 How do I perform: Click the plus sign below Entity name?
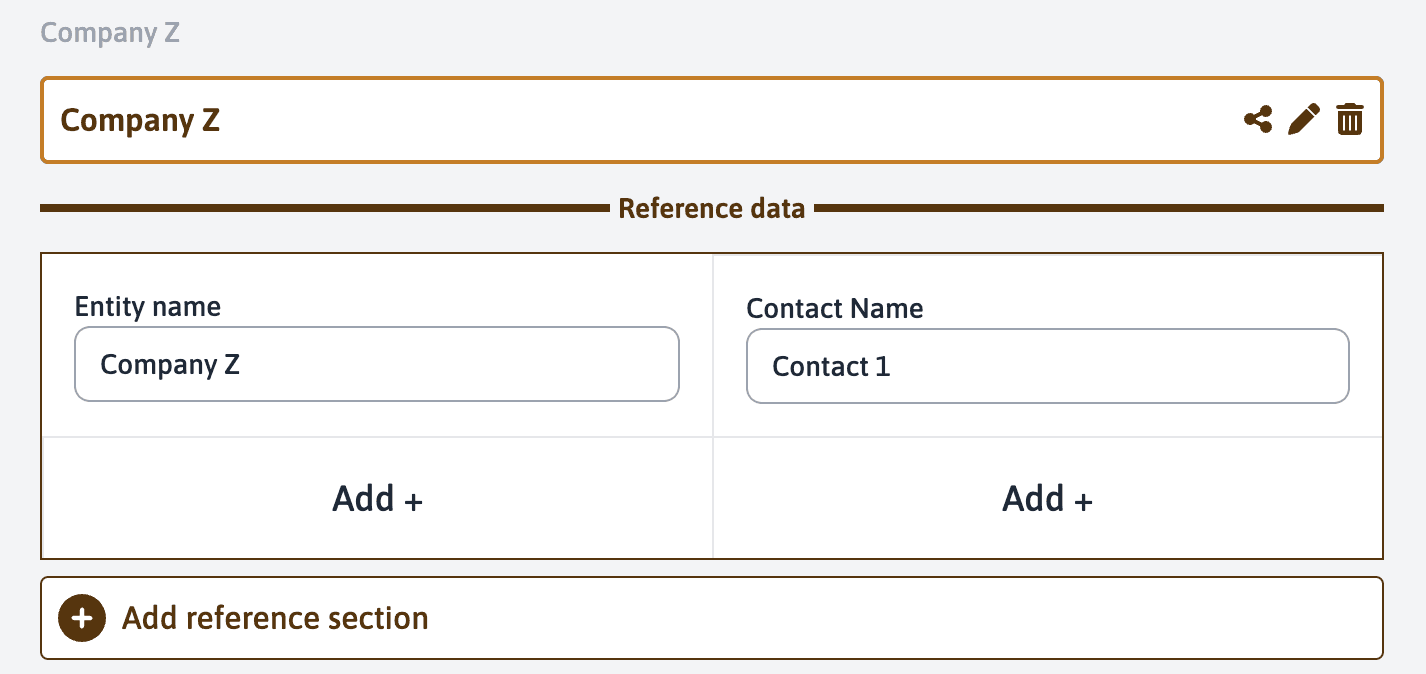point(414,500)
